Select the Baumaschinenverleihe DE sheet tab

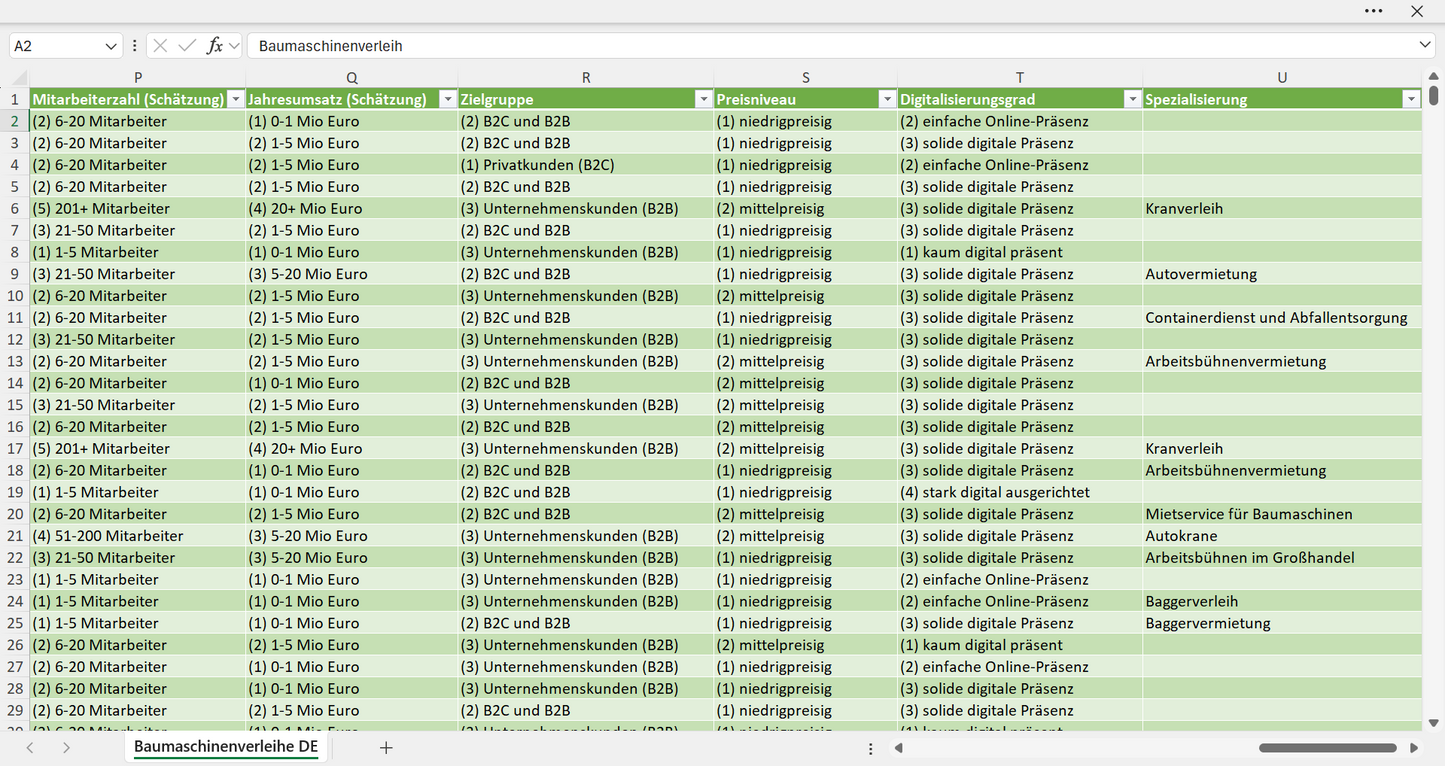point(226,747)
